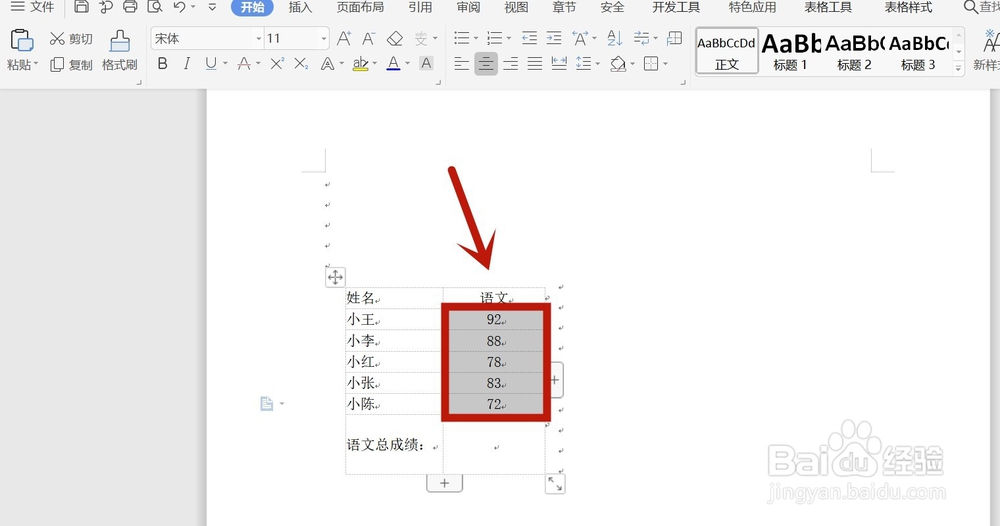This screenshot has height=526, width=1000.
Task: Select the 正文 style
Action: [726, 51]
